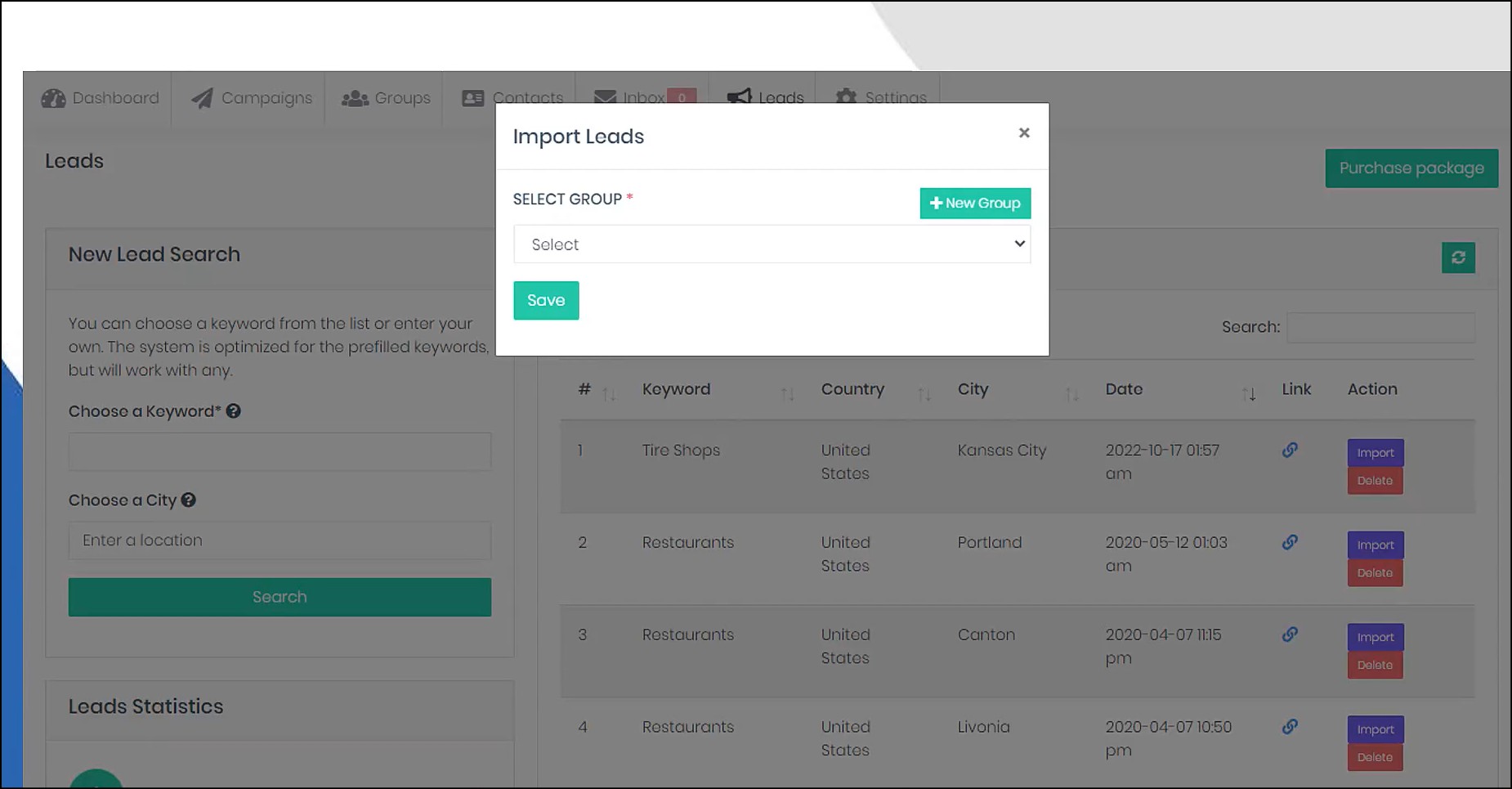Import the Restaurants Portland lead
The image size is (1512, 789).
(1376, 545)
